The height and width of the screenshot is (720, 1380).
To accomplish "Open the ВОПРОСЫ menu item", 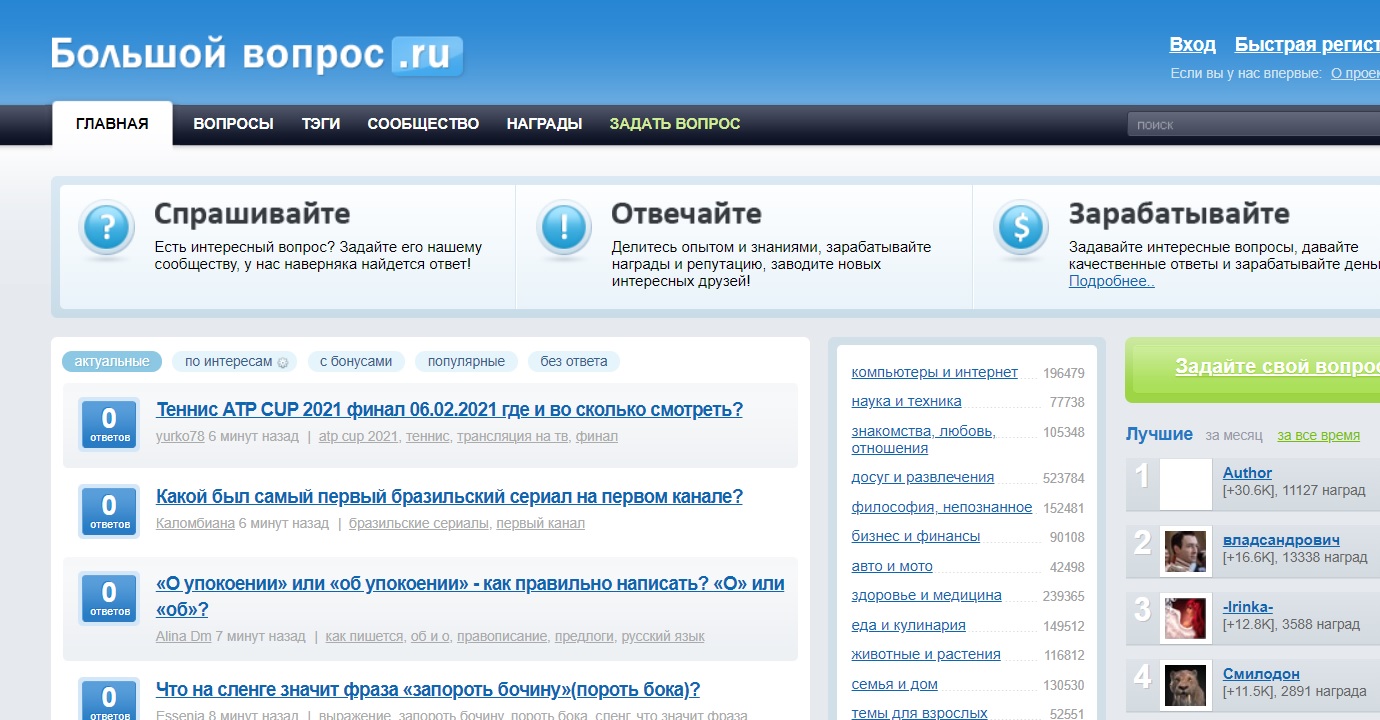I will tap(233, 124).
